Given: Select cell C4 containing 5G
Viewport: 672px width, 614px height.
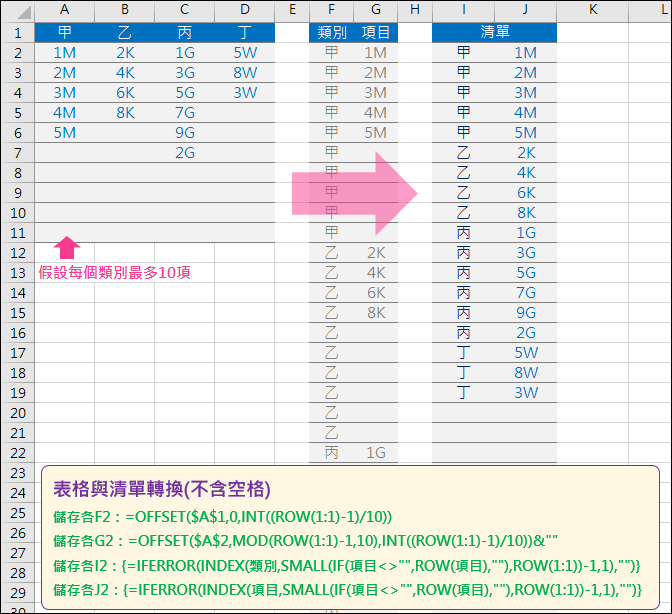Looking at the screenshot, I should [185, 93].
